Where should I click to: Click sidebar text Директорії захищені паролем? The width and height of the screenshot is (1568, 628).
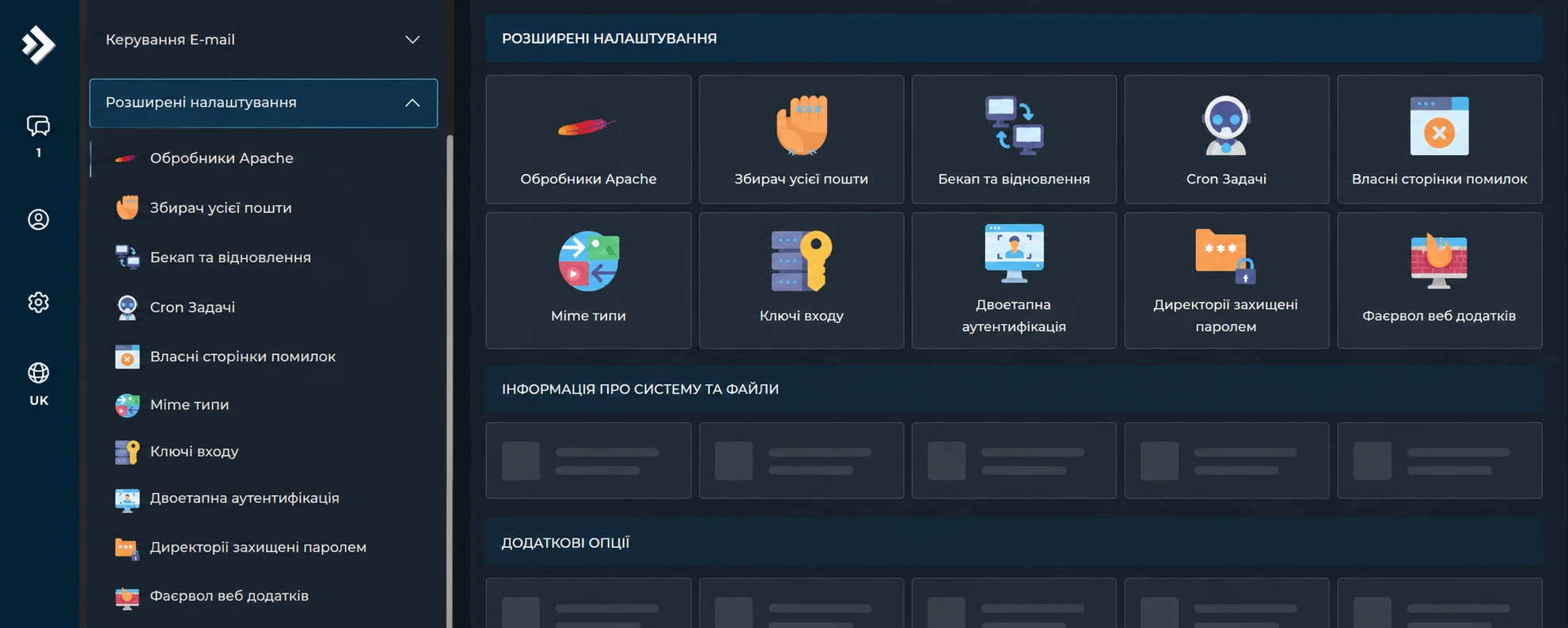click(258, 547)
